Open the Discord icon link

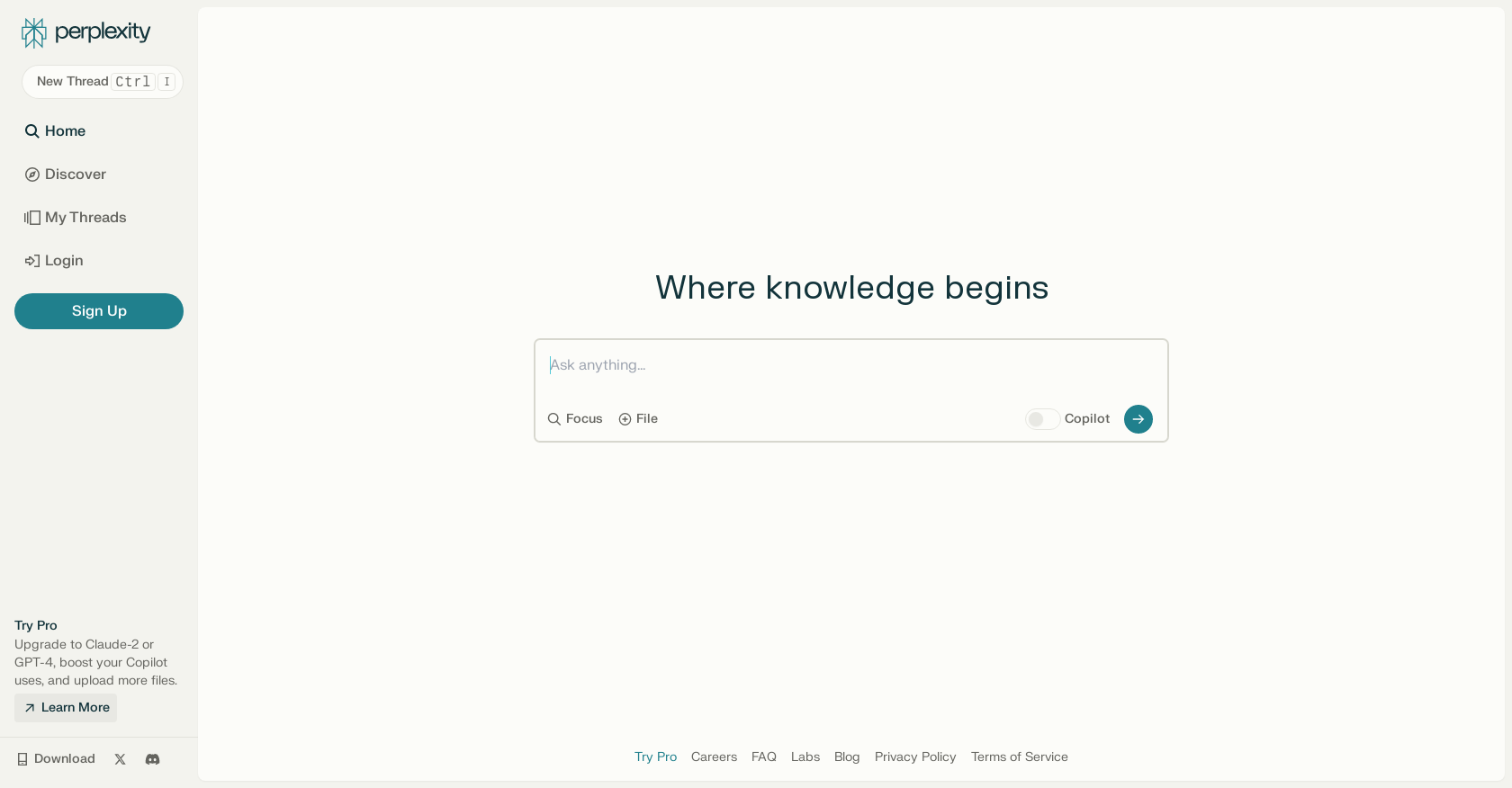(x=153, y=759)
